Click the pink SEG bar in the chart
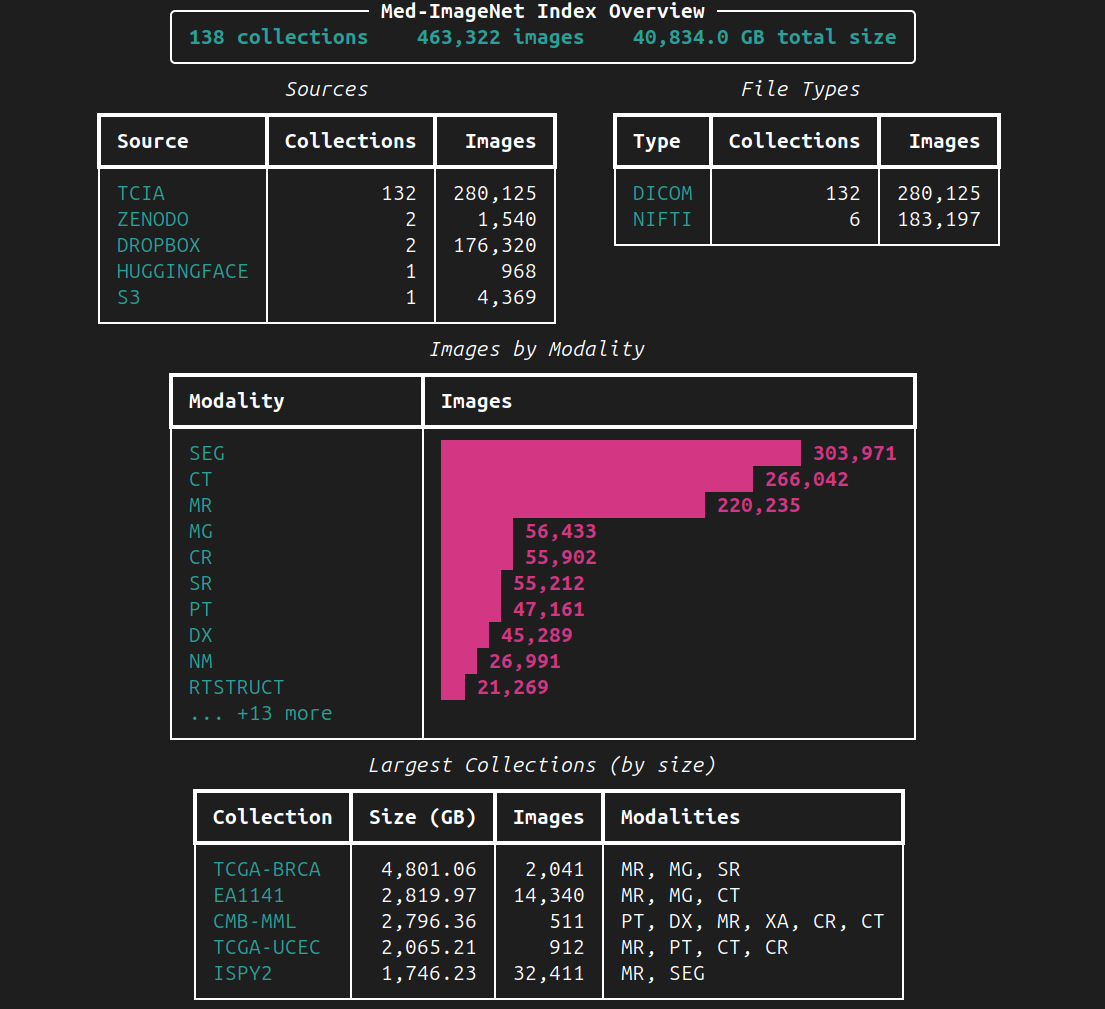This screenshot has height=1009, width=1105. [x=620, y=453]
